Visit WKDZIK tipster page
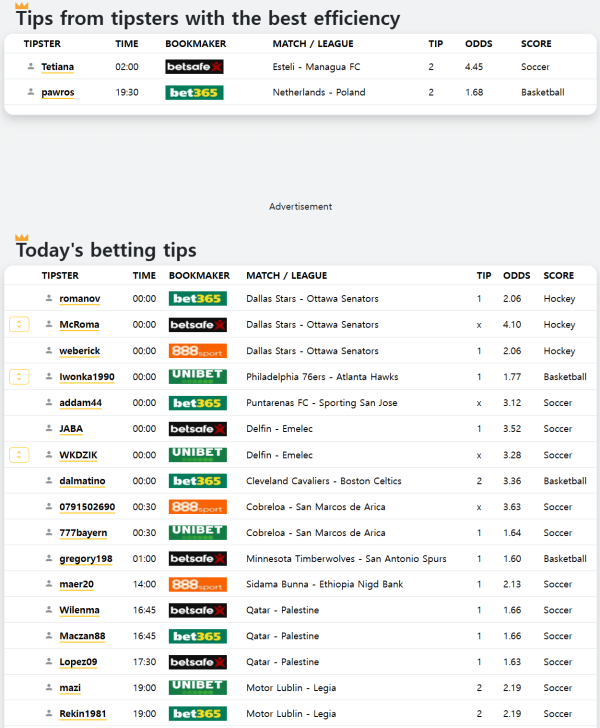The height and width of the screenshot is (728, 600). tap(78, 455)
